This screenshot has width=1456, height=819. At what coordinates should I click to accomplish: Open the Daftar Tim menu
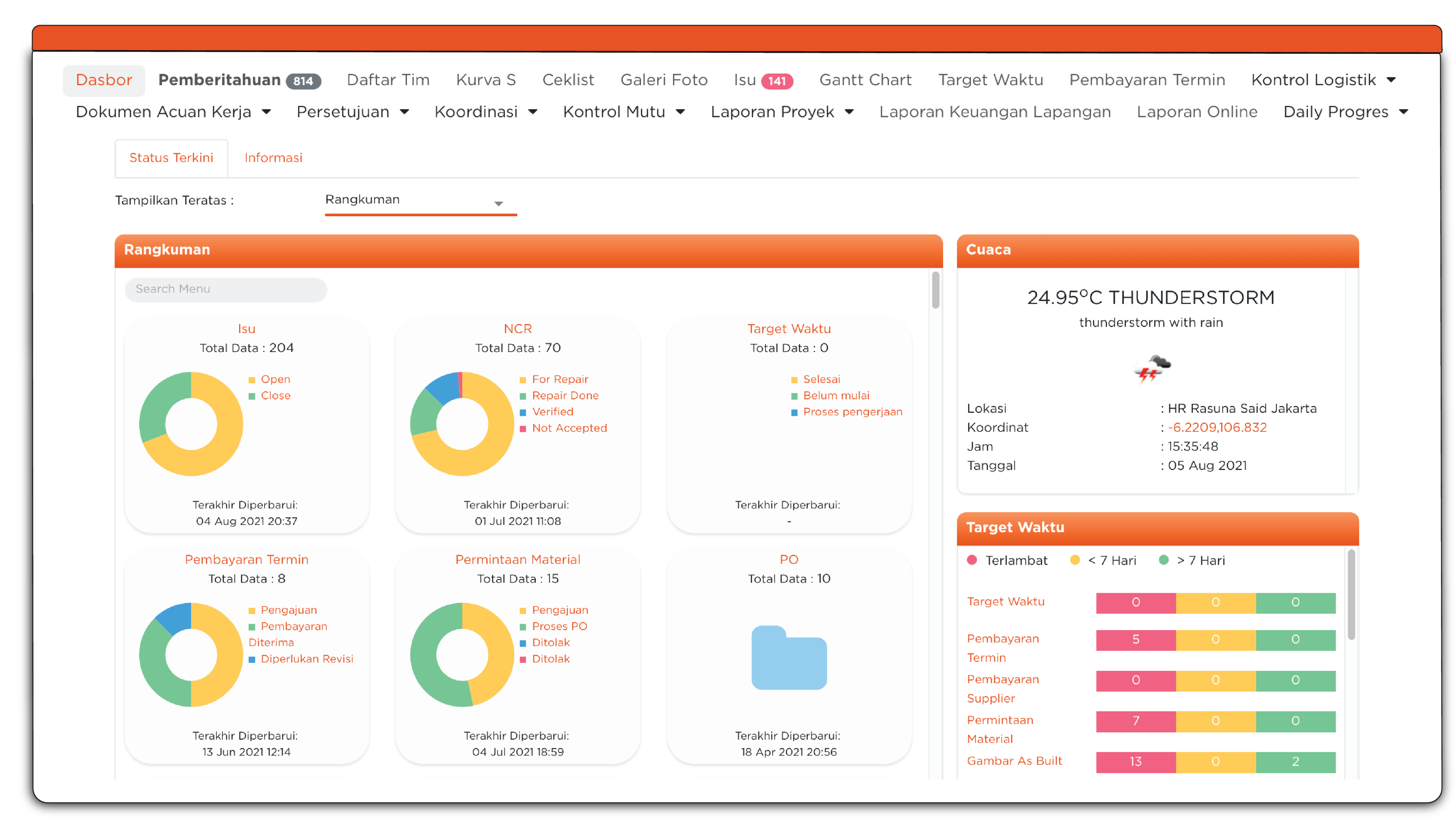click(x=388, y=80)
